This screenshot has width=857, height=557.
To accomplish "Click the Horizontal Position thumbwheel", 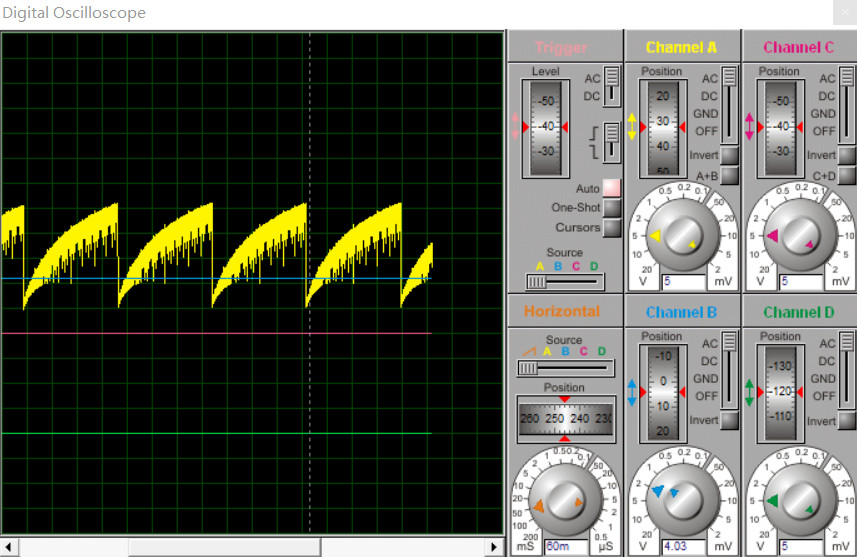I will pyautogui.click(x=564, y=420).
